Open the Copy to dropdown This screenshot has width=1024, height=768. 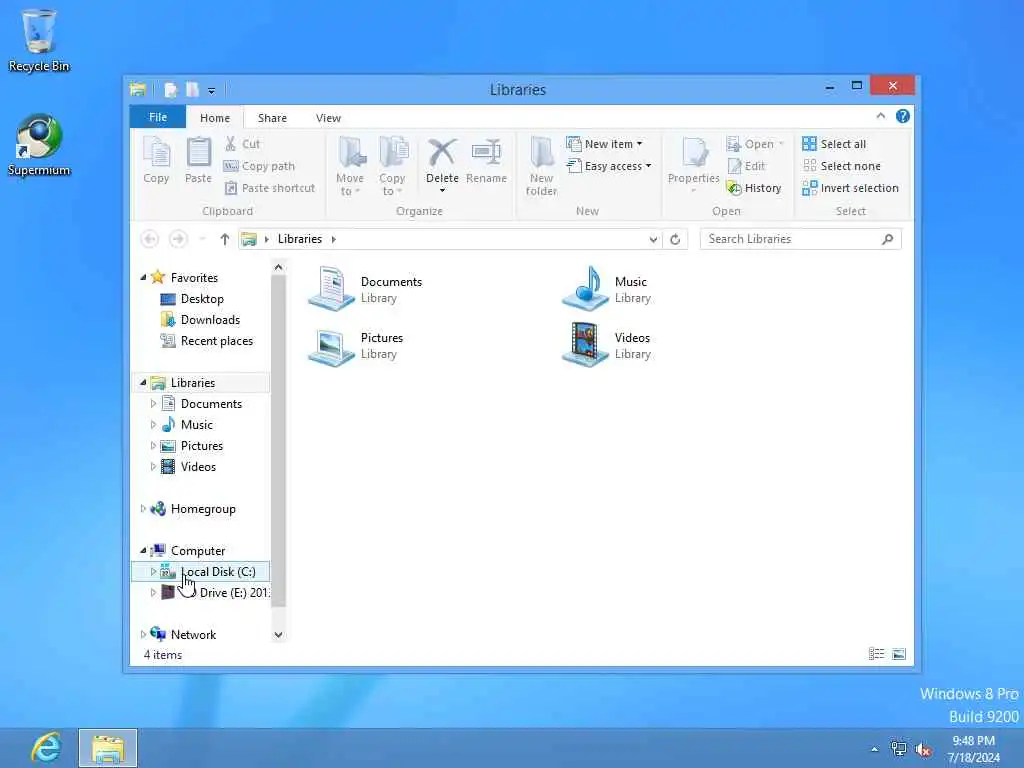(392, 167)
